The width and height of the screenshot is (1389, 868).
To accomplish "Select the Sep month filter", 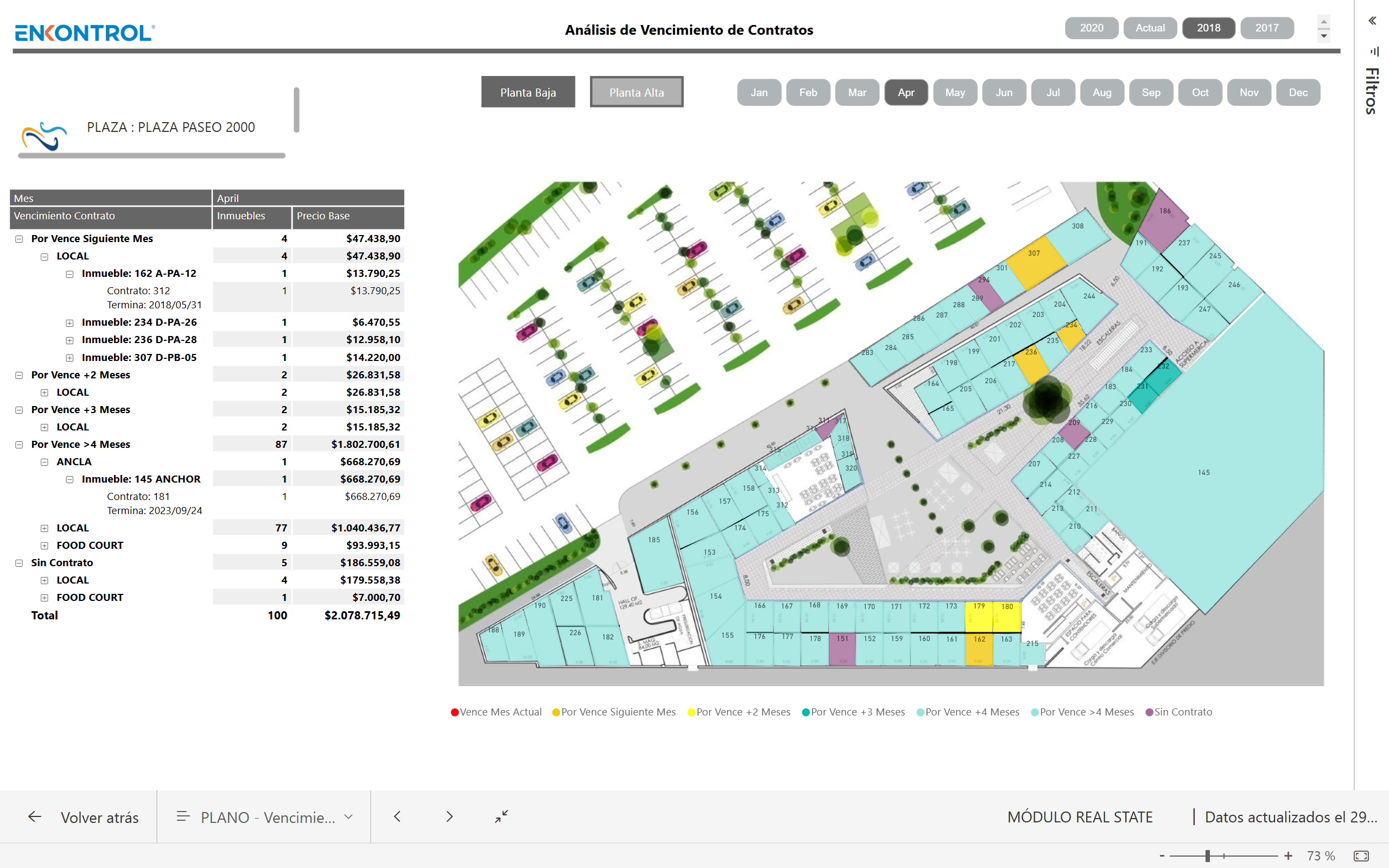I will (1151, 92).
